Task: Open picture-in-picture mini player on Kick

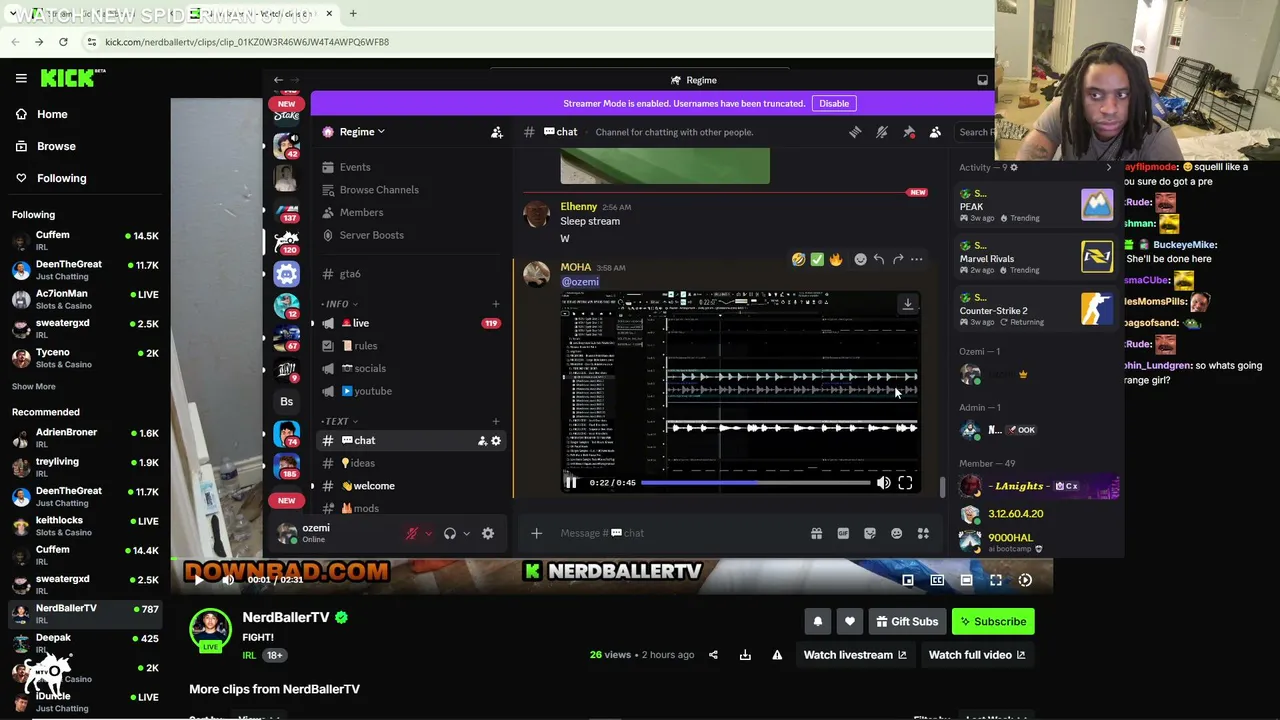Action: coord(908,580)
